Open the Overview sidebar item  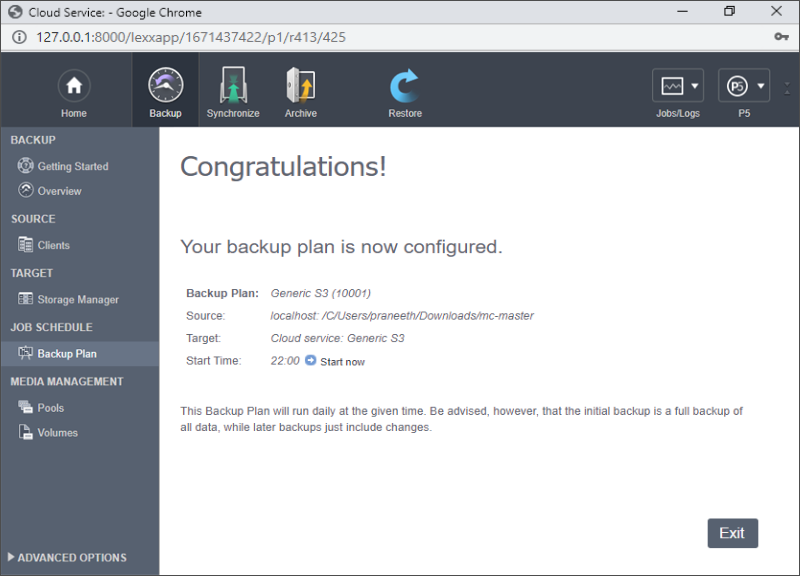click(59, 191)
